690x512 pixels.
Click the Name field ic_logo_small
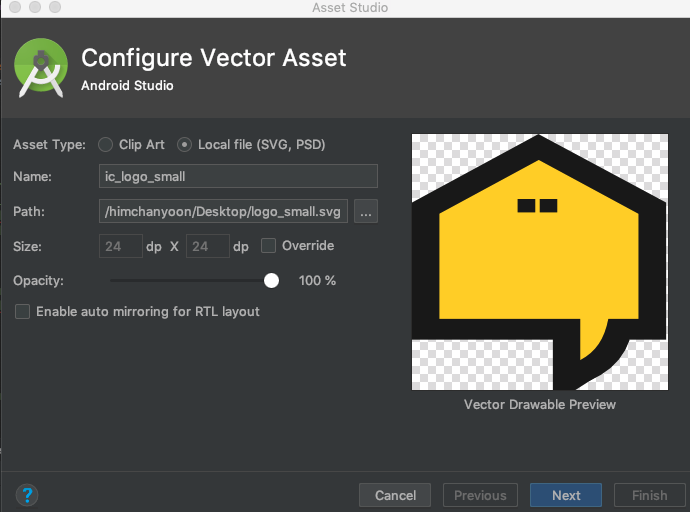point(238,176)
